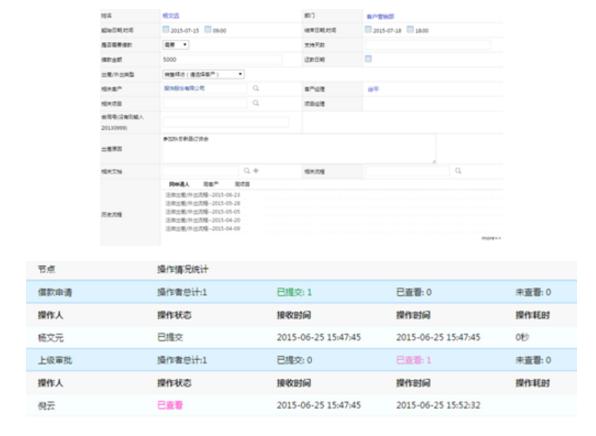
Task: Click the pink 已查看 status in last row
Action: click(170, 405)
